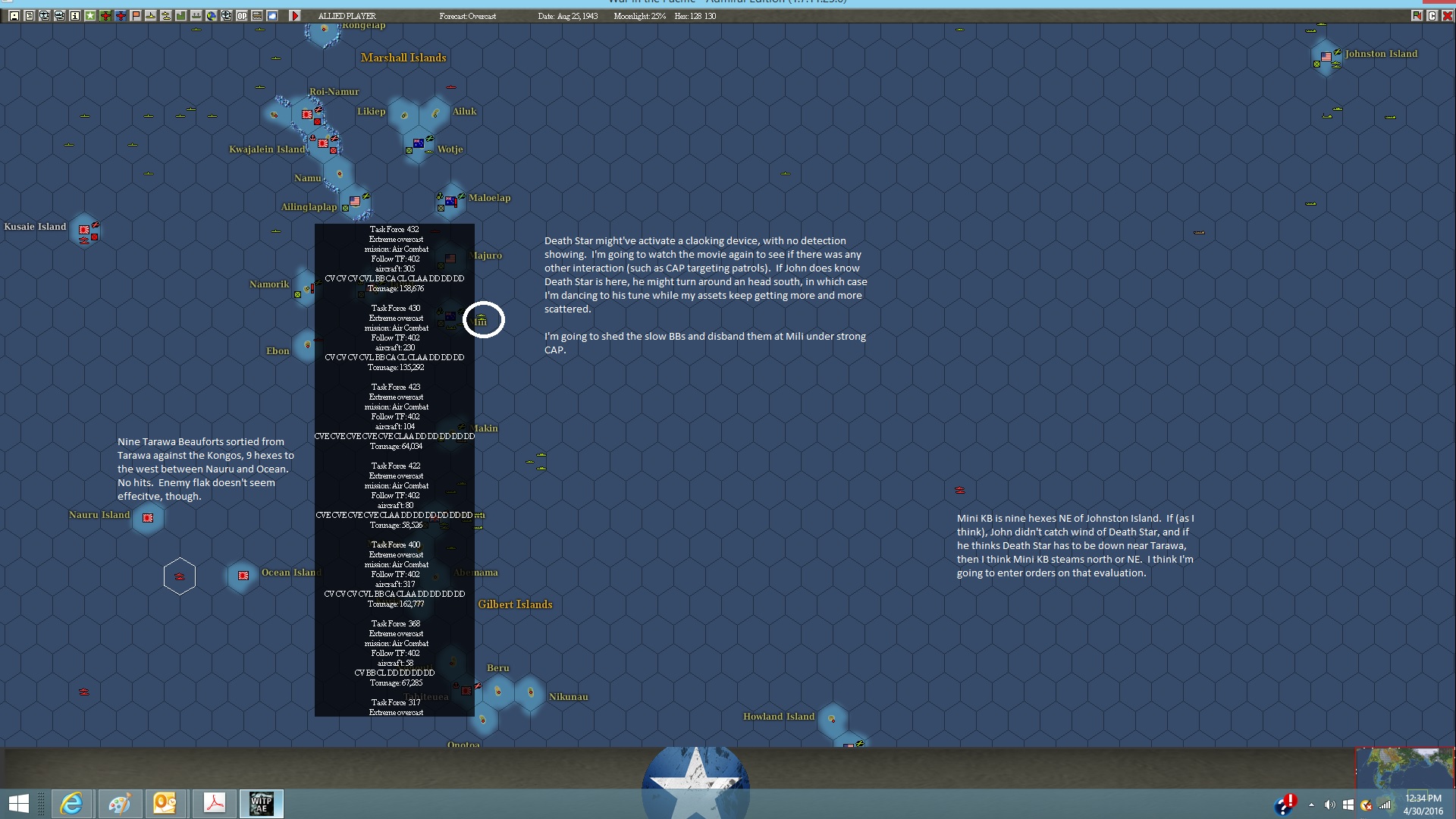Click the OP operations report icon
This screenshot has width=1456, height=819.
pos(242,15)
